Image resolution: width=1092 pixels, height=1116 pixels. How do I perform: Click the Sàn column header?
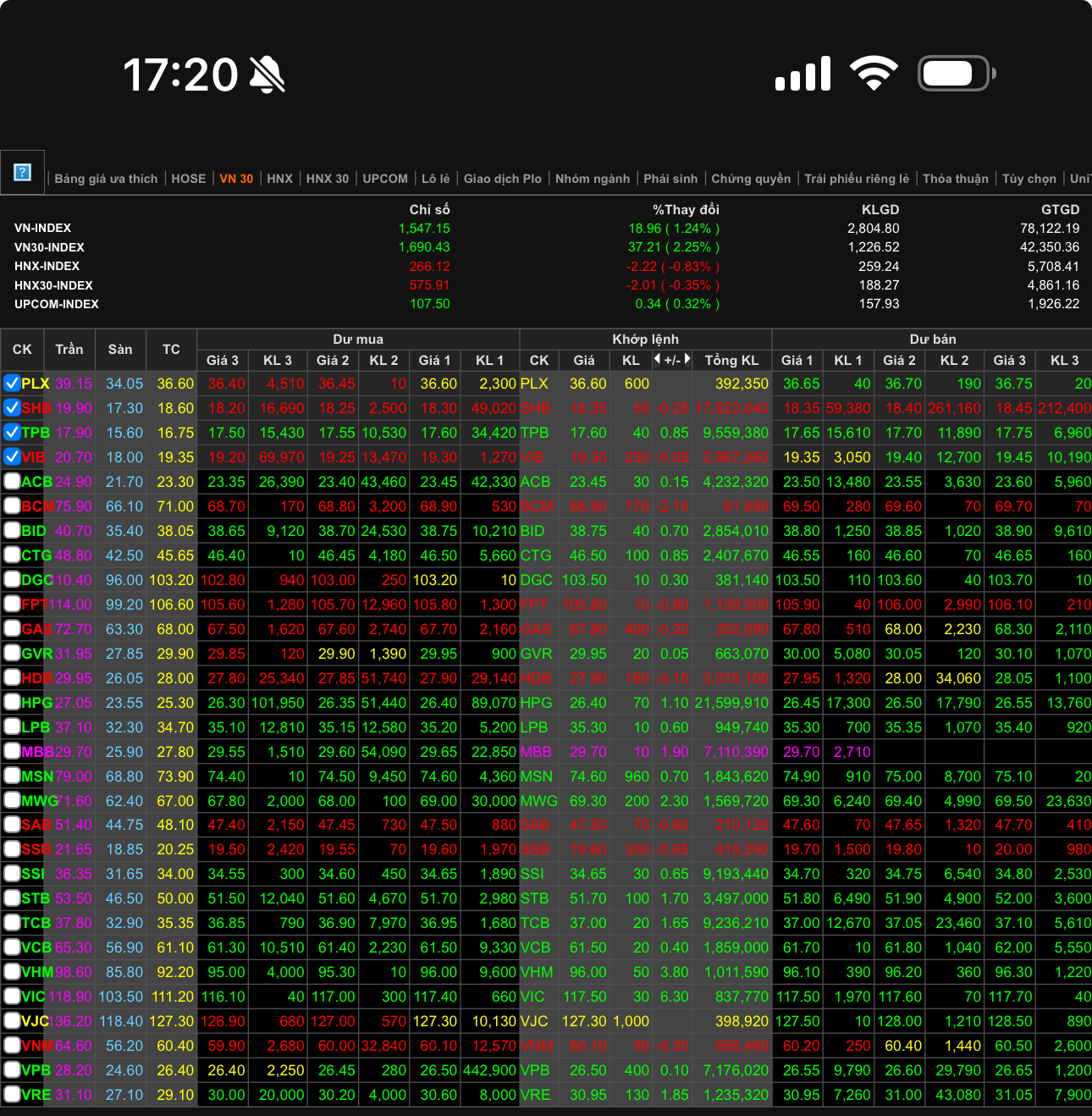pos(120,349)
